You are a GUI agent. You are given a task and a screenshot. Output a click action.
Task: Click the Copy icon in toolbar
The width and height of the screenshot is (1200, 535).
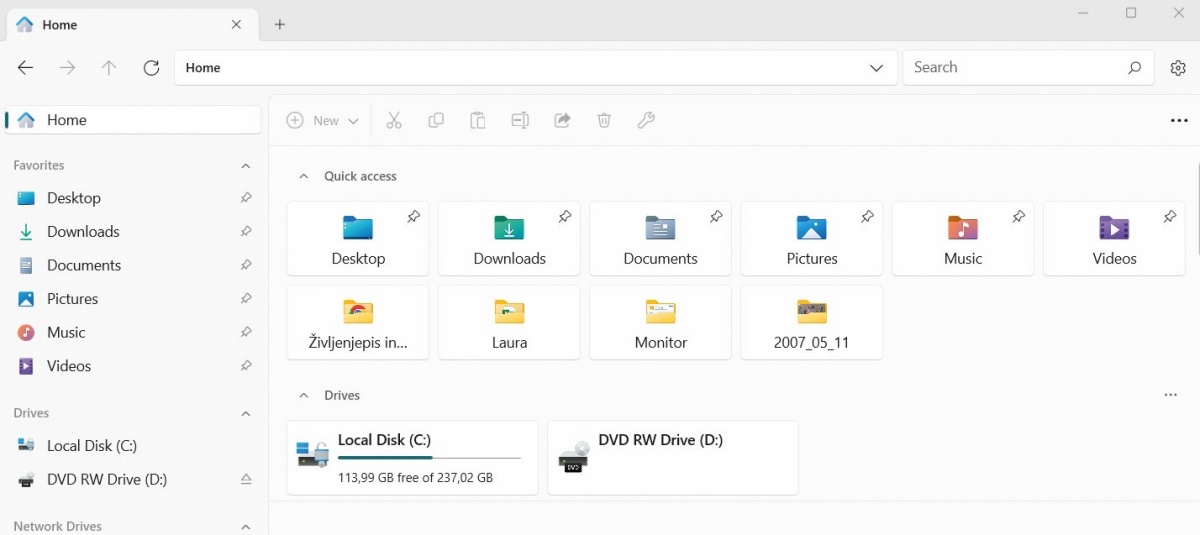point(436,121)
